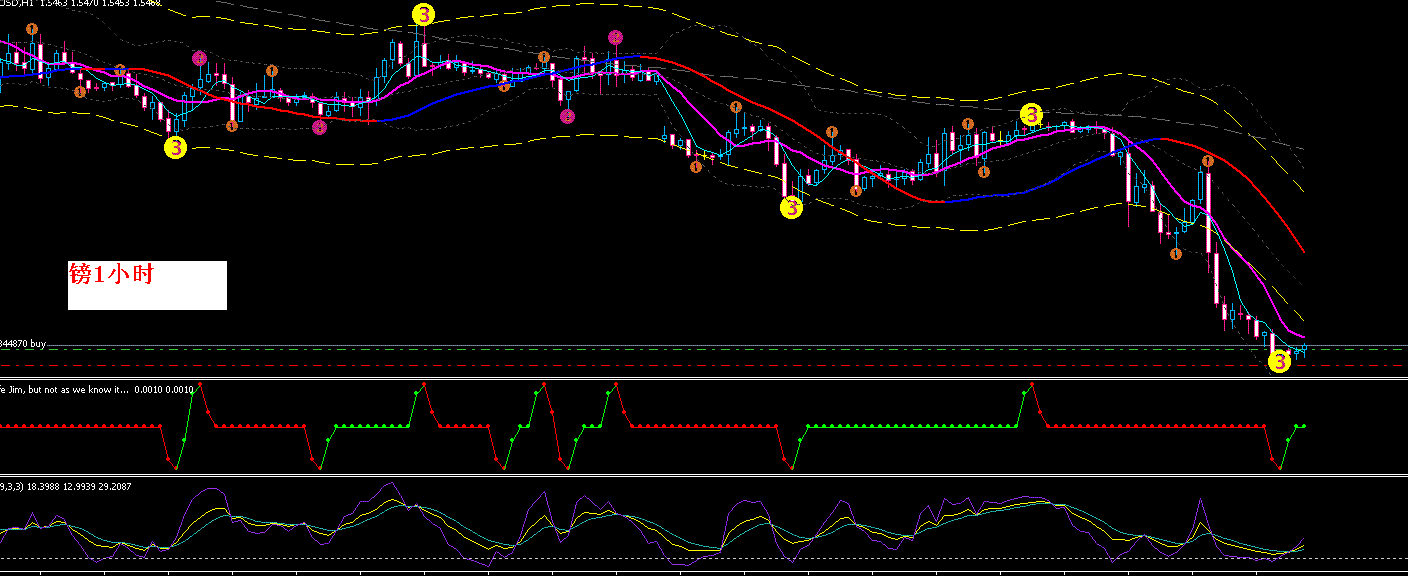The height and width of the screenshot is (580, 1408).
Task: Select the topmost magenta circle marker on the chart
Action: (616, 38)
